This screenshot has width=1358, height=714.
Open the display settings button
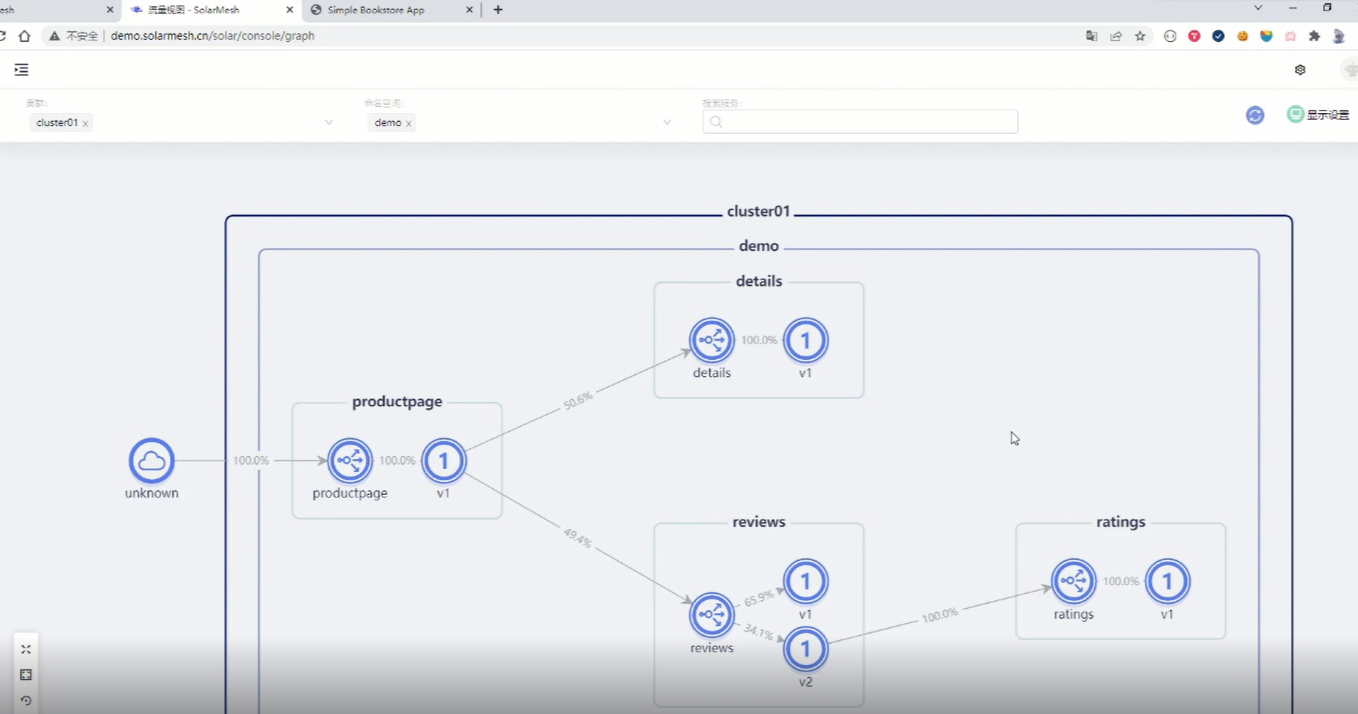tap(1318, 115)
